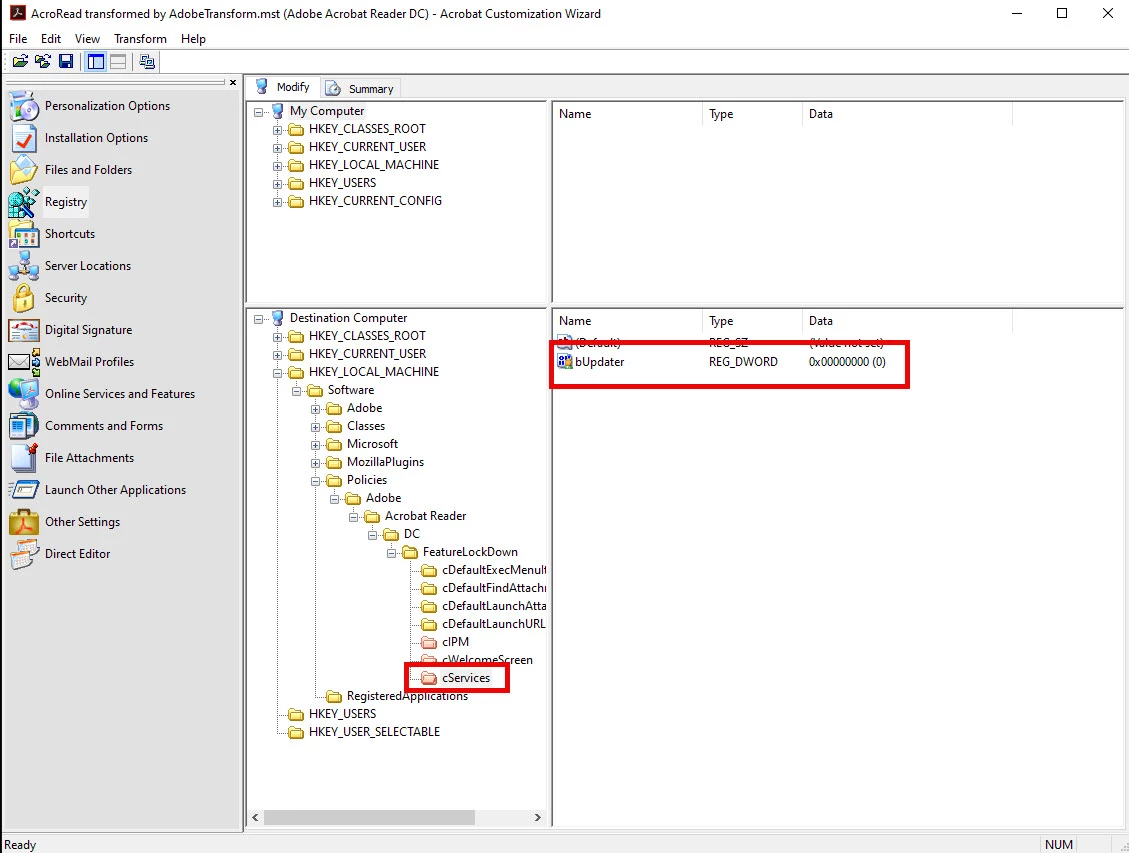Toggle the split source pane toolbar icon

(118, 62)
